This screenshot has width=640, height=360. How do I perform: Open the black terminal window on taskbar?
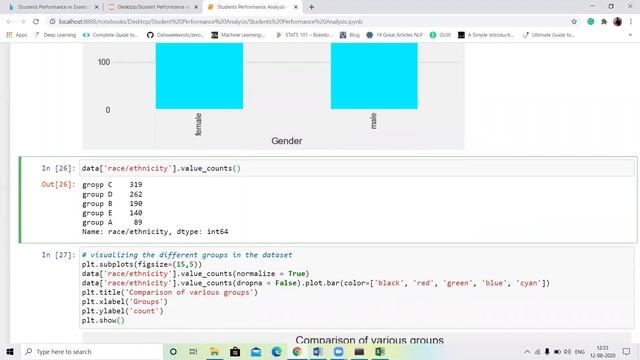tap(359, 351)
